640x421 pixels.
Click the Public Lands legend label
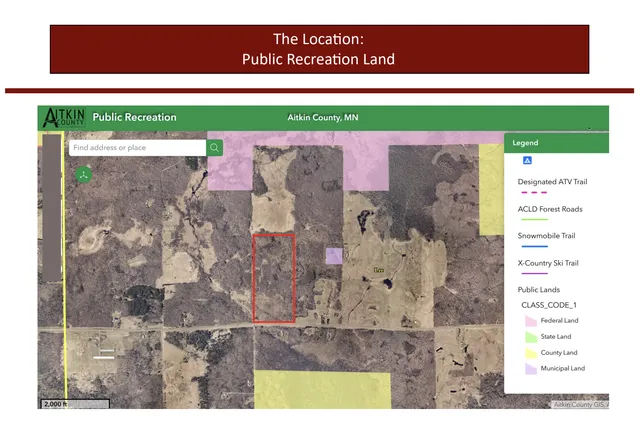pyautogui.click(x=538, y=289)
